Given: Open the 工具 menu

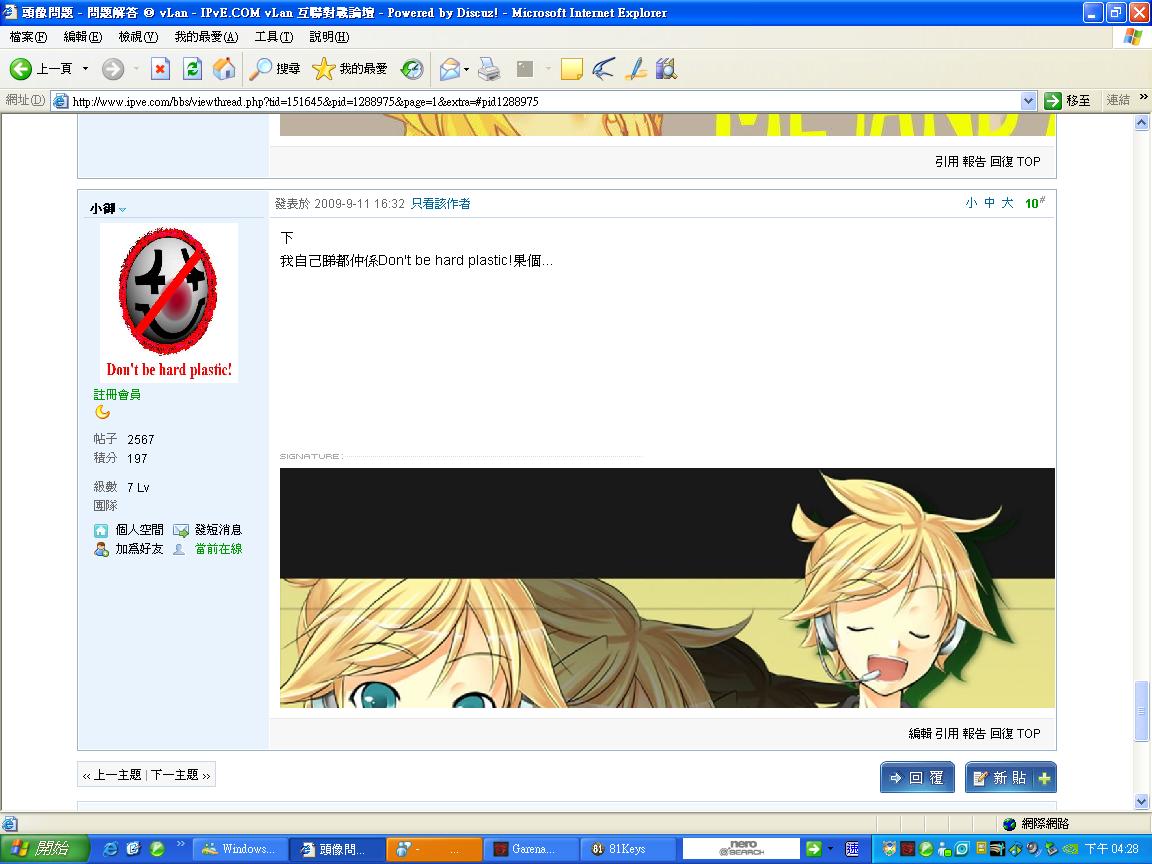Looking at the screenshot, I should click(x=273, y=37).
